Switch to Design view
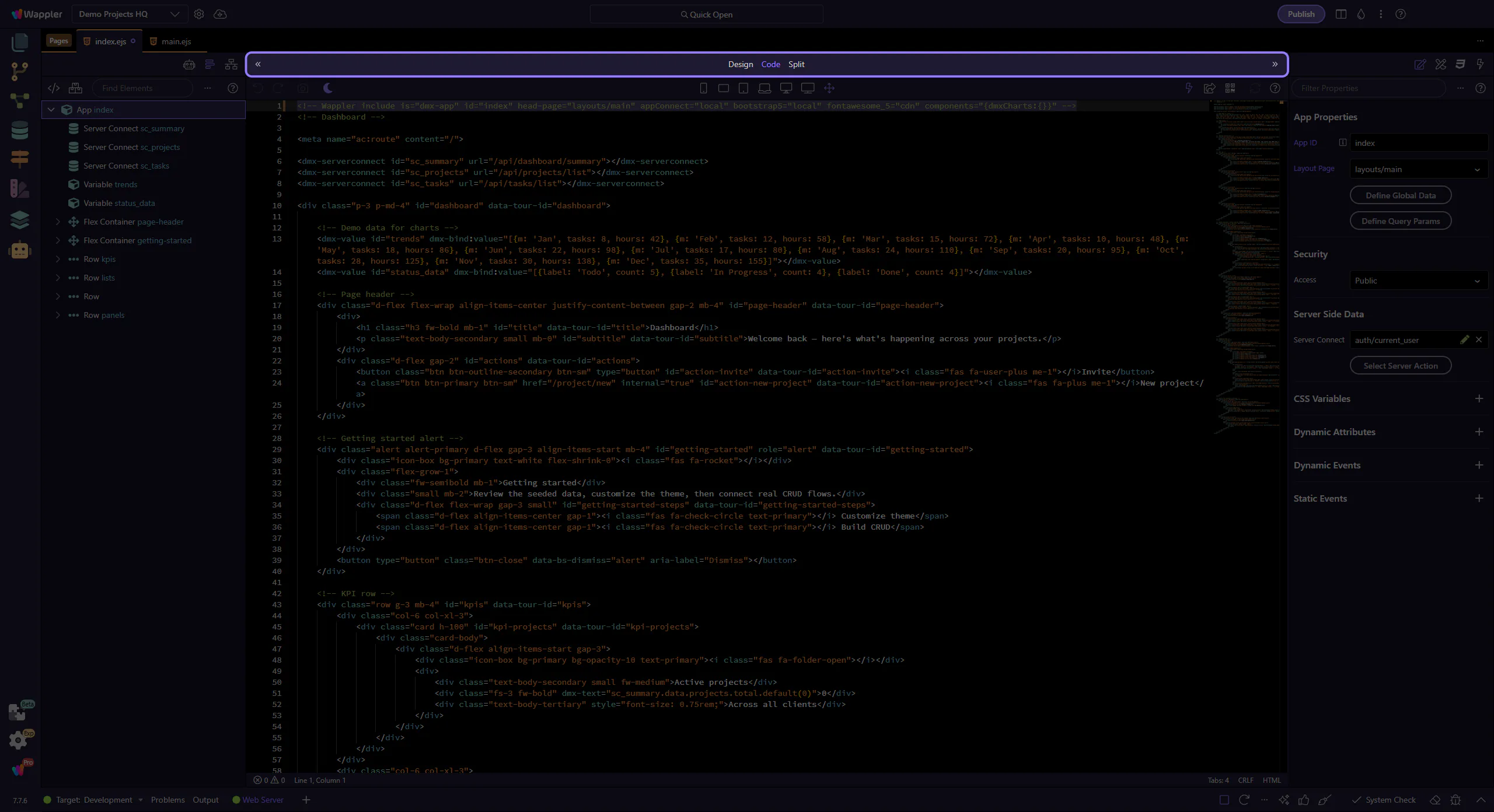Viewport: 1494px width, 812px height. [740, 64]
